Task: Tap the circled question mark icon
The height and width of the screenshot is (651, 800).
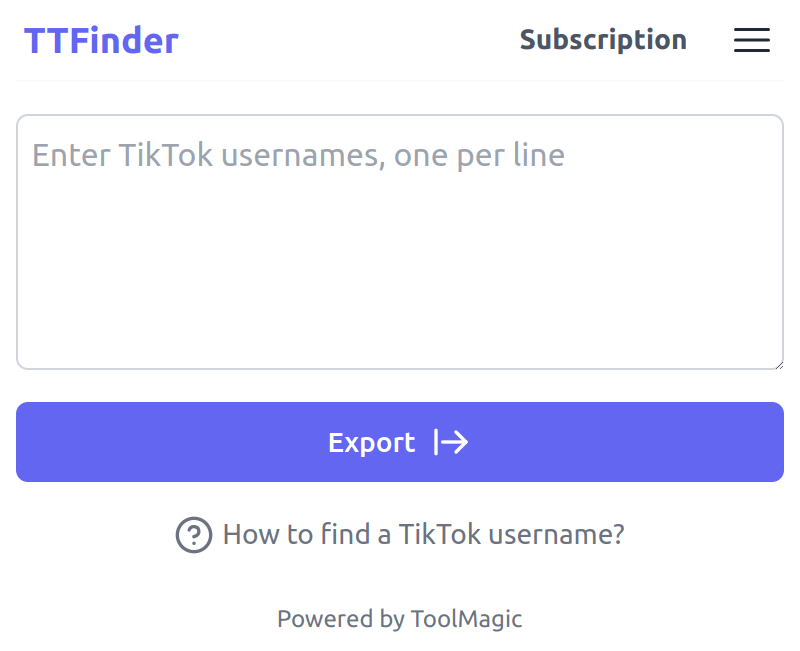Action: click(x=194, y=535)
